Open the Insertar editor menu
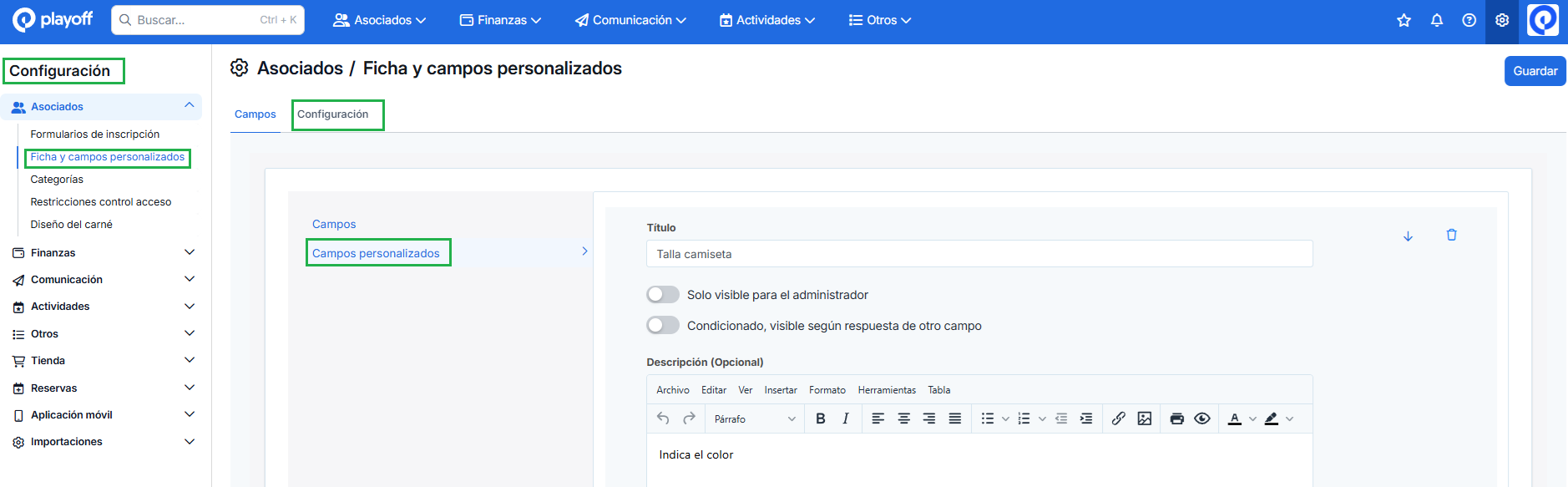1568x487 pixels. click(781, 390)
